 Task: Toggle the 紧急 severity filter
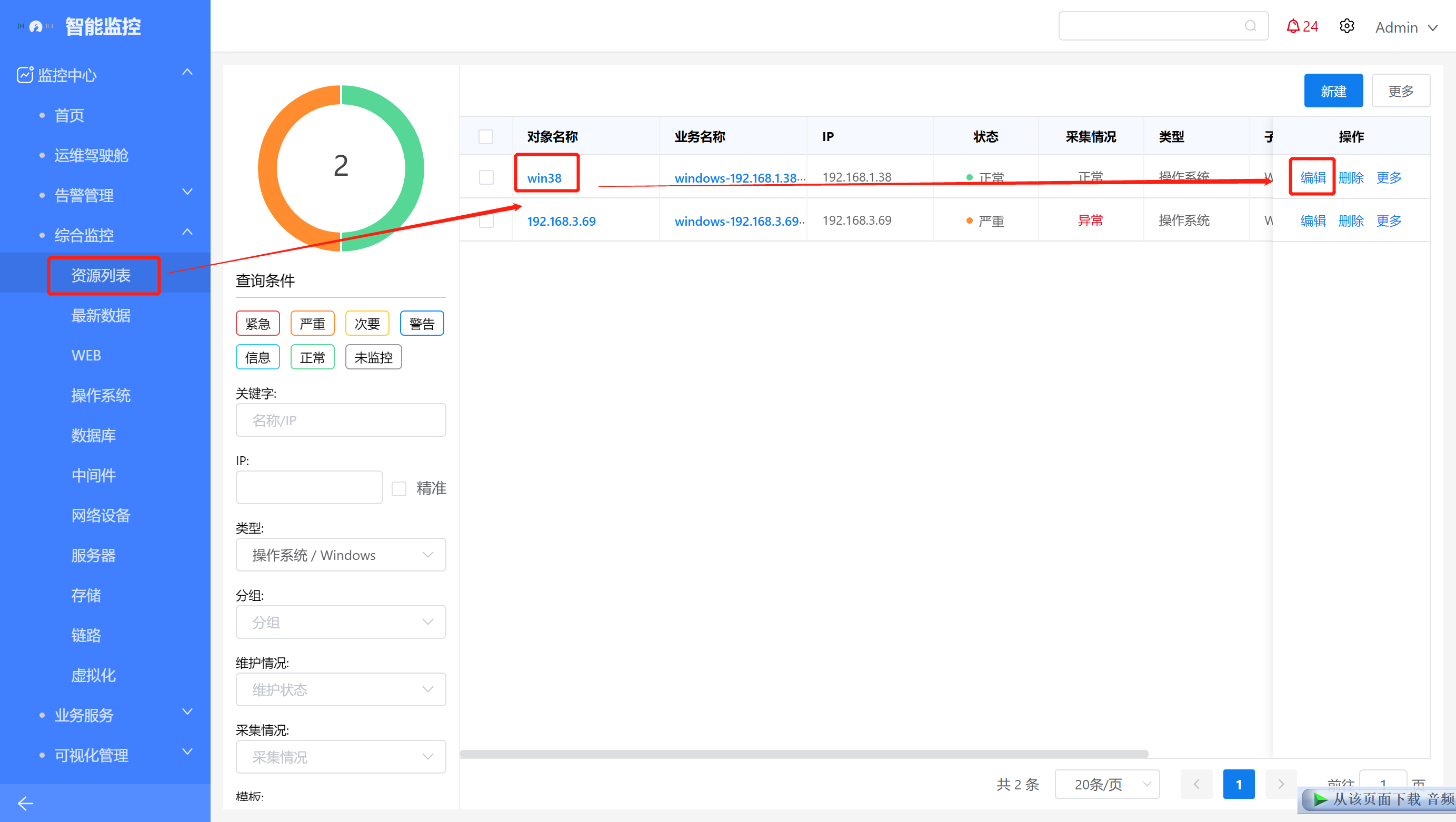pyautogui.click(x=258, y=323)
